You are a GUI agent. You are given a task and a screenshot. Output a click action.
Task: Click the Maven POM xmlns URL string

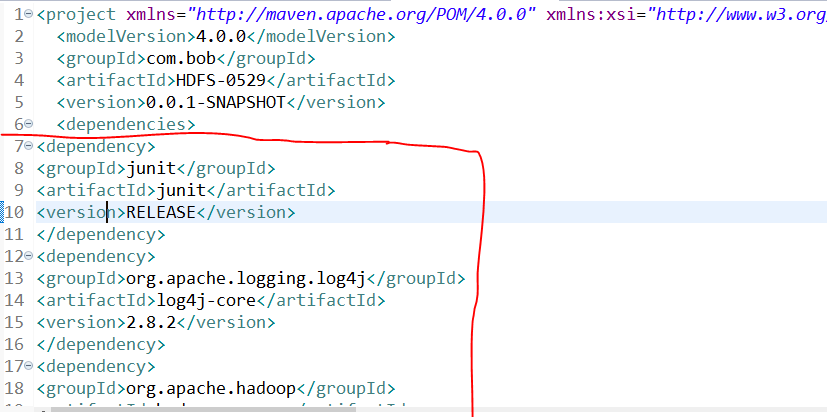tap(362, 14)
